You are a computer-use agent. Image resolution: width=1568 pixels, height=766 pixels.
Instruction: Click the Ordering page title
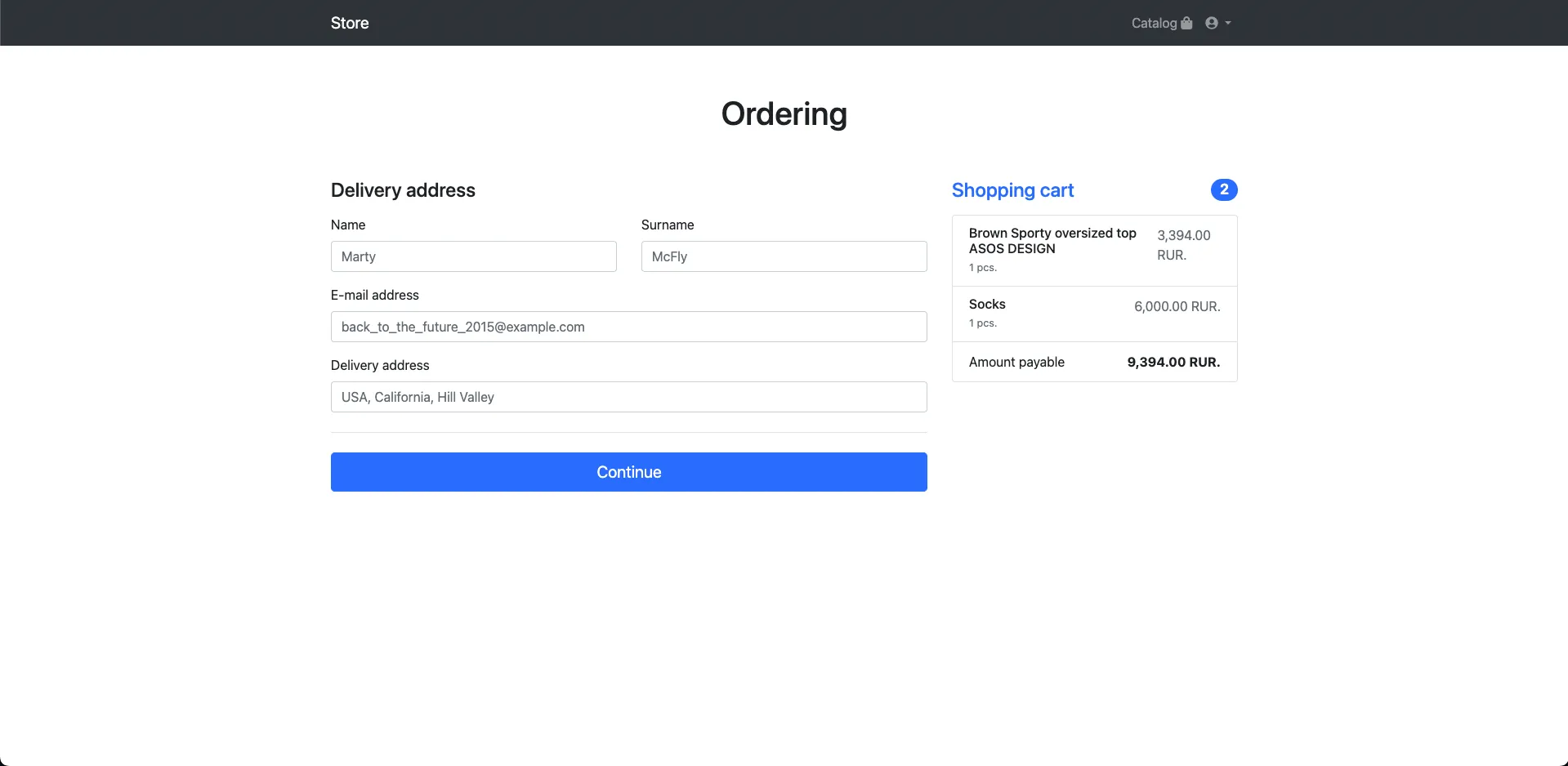tap(784, 114)
